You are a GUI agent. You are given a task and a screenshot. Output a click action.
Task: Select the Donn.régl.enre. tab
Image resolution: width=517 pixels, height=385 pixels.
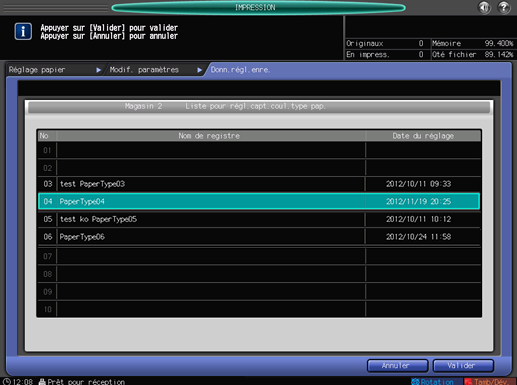(x=241, y=70)
